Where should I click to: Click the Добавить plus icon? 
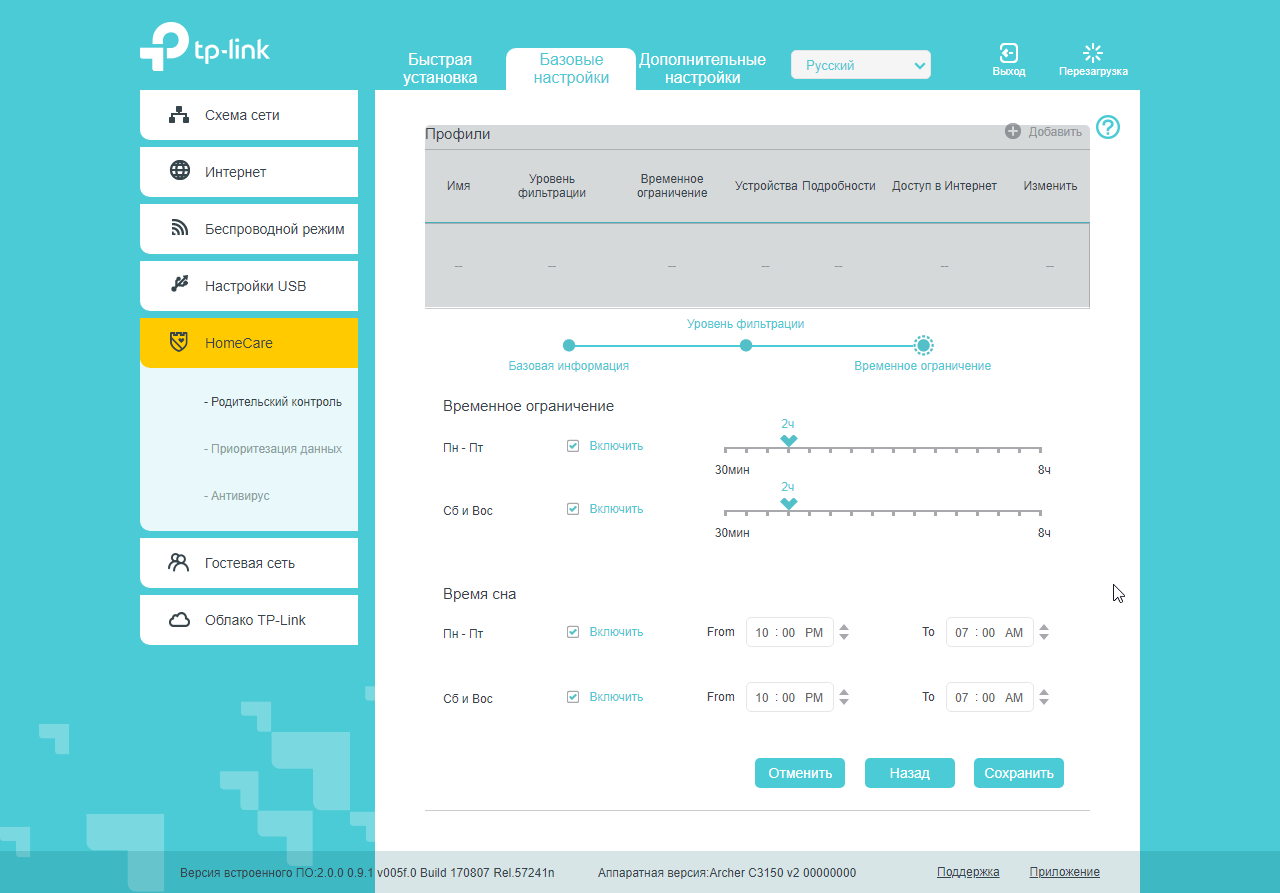1013,132
